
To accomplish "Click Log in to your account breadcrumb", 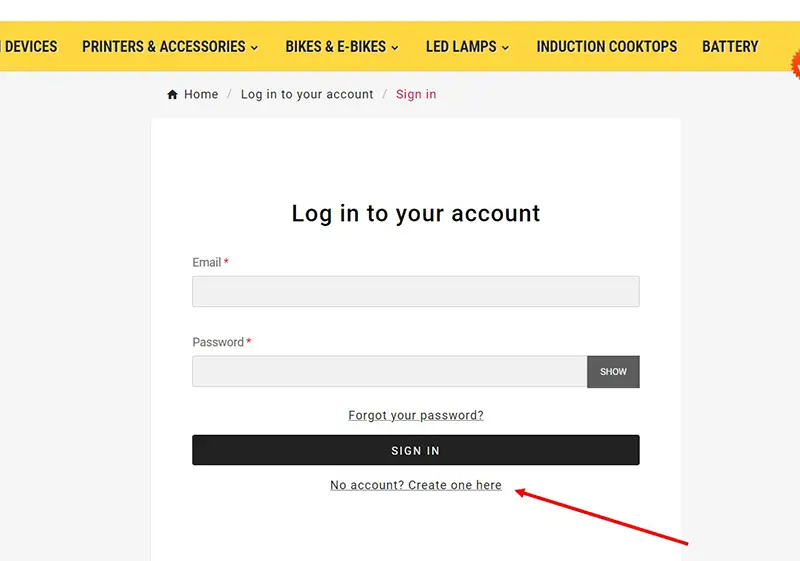I will (307, 94).
